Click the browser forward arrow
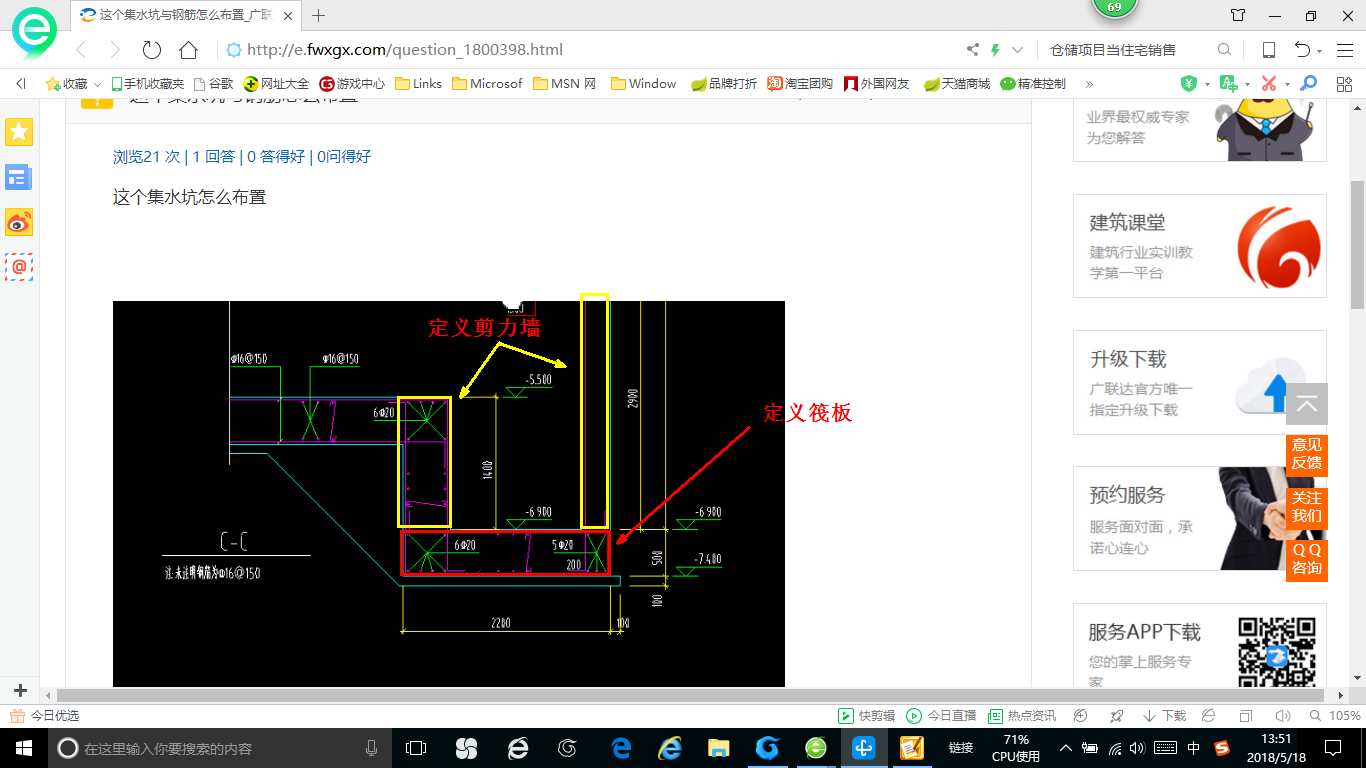Image resolution: width=1366 pixels, height=768 pixels. (x=114, y=50)
